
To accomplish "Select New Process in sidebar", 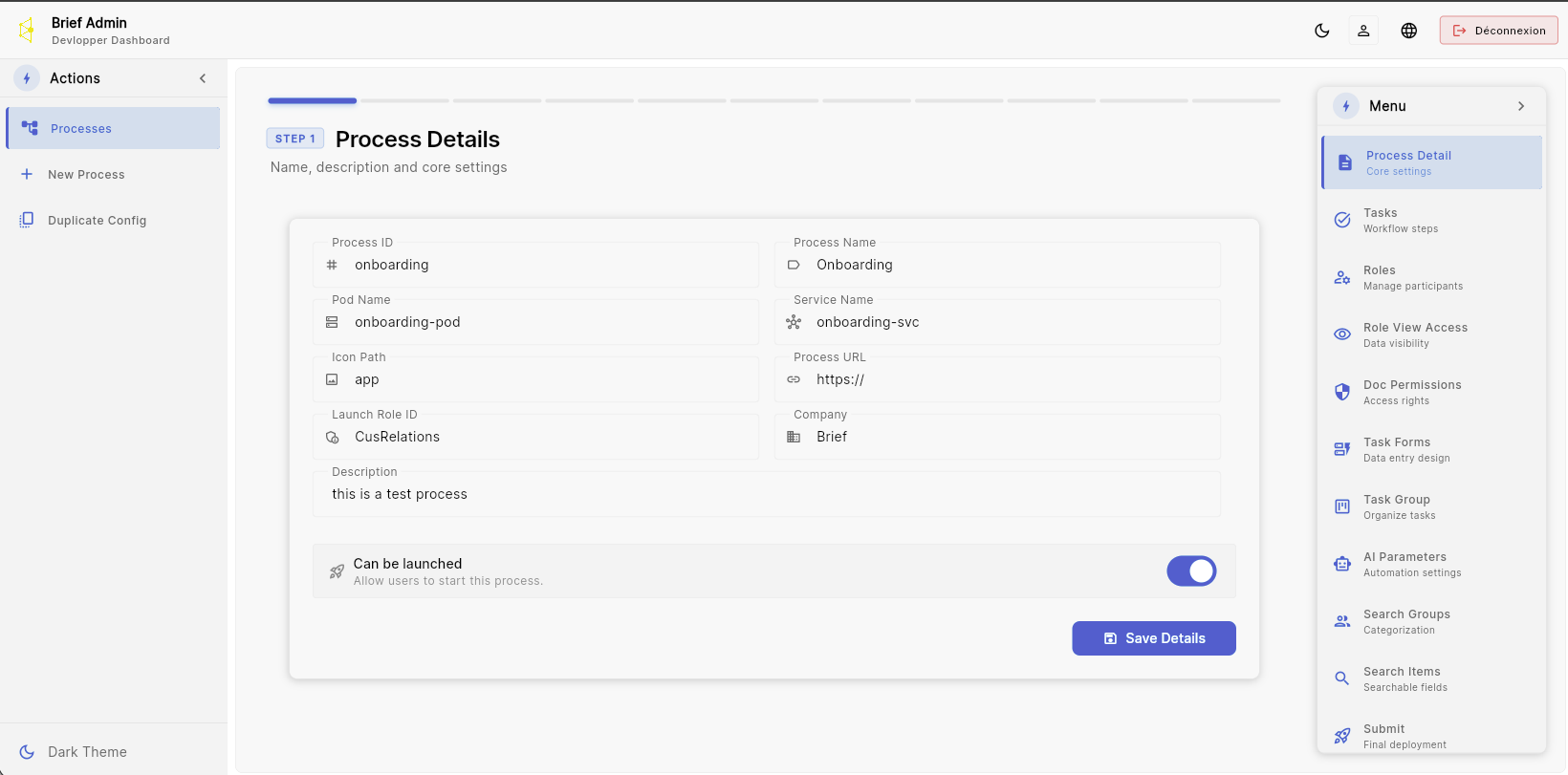I will coord(113,174).
